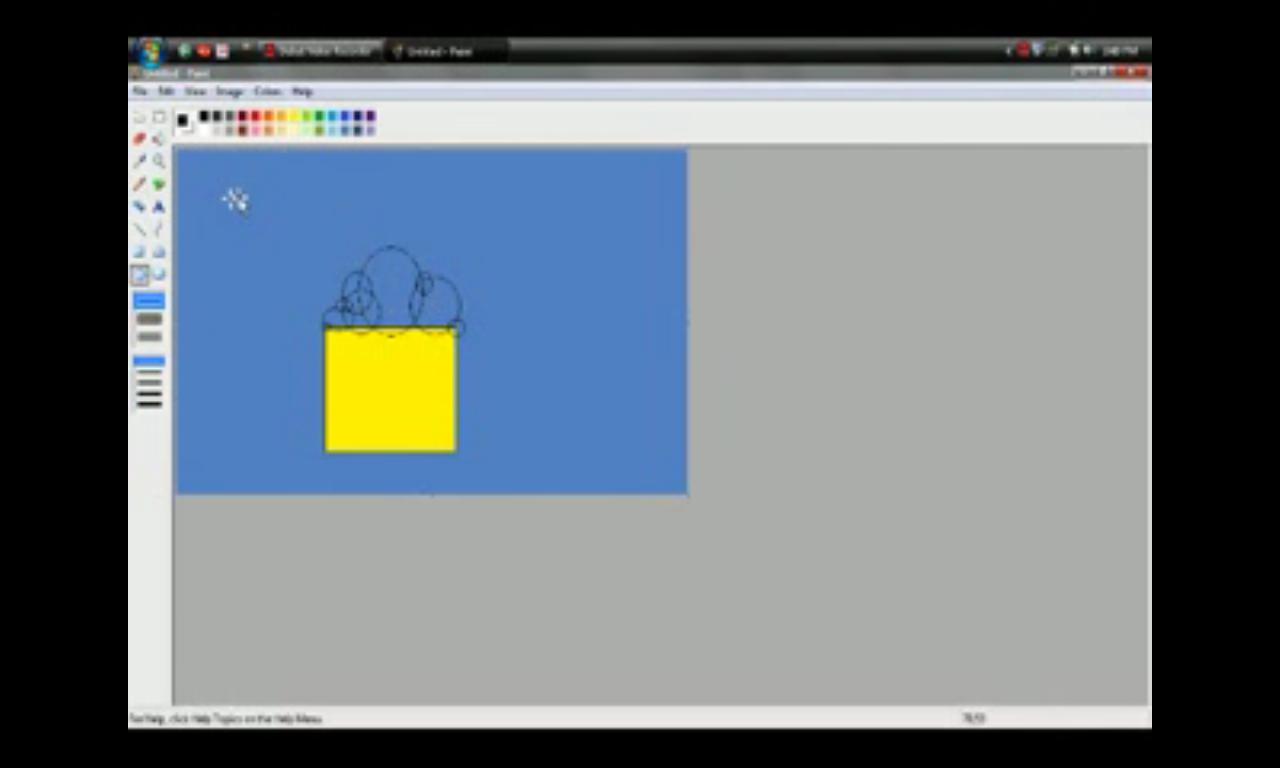This screenshot has width=1280, height=768.
Task: Click the yellow square on the canvas
Action: [x=391, y=391]
